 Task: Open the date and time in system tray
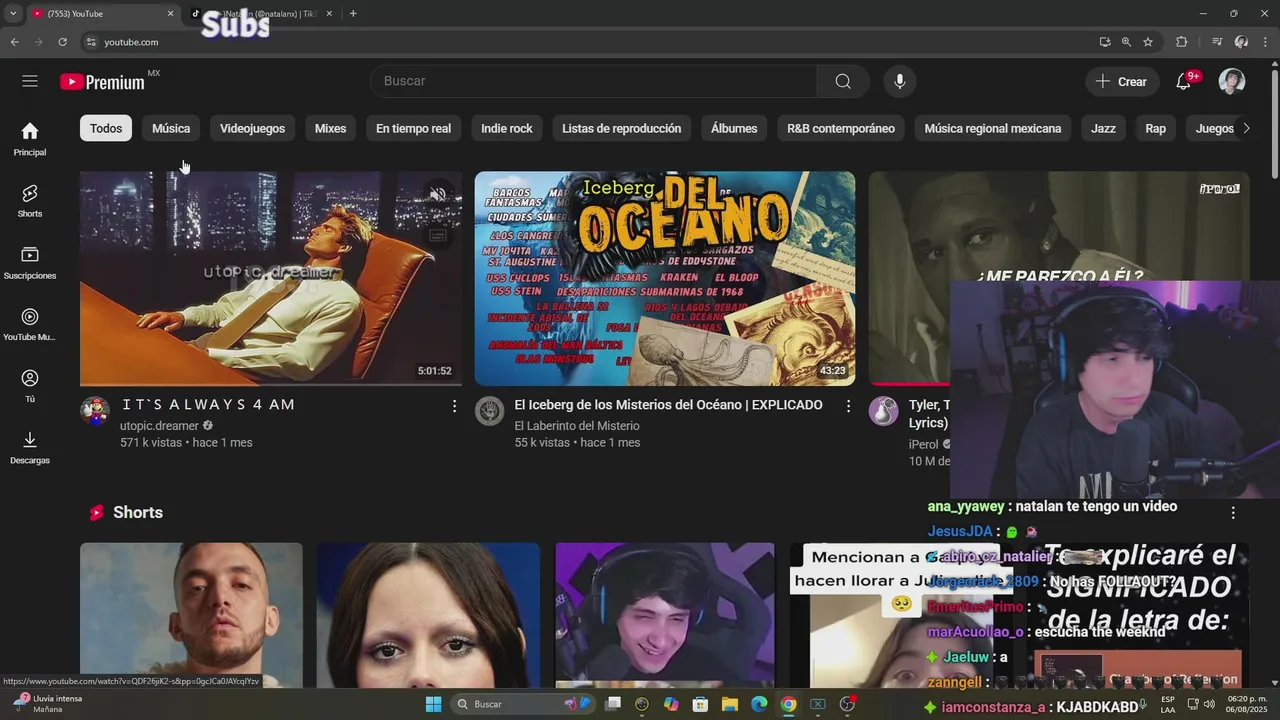(x=1248, y=704)
